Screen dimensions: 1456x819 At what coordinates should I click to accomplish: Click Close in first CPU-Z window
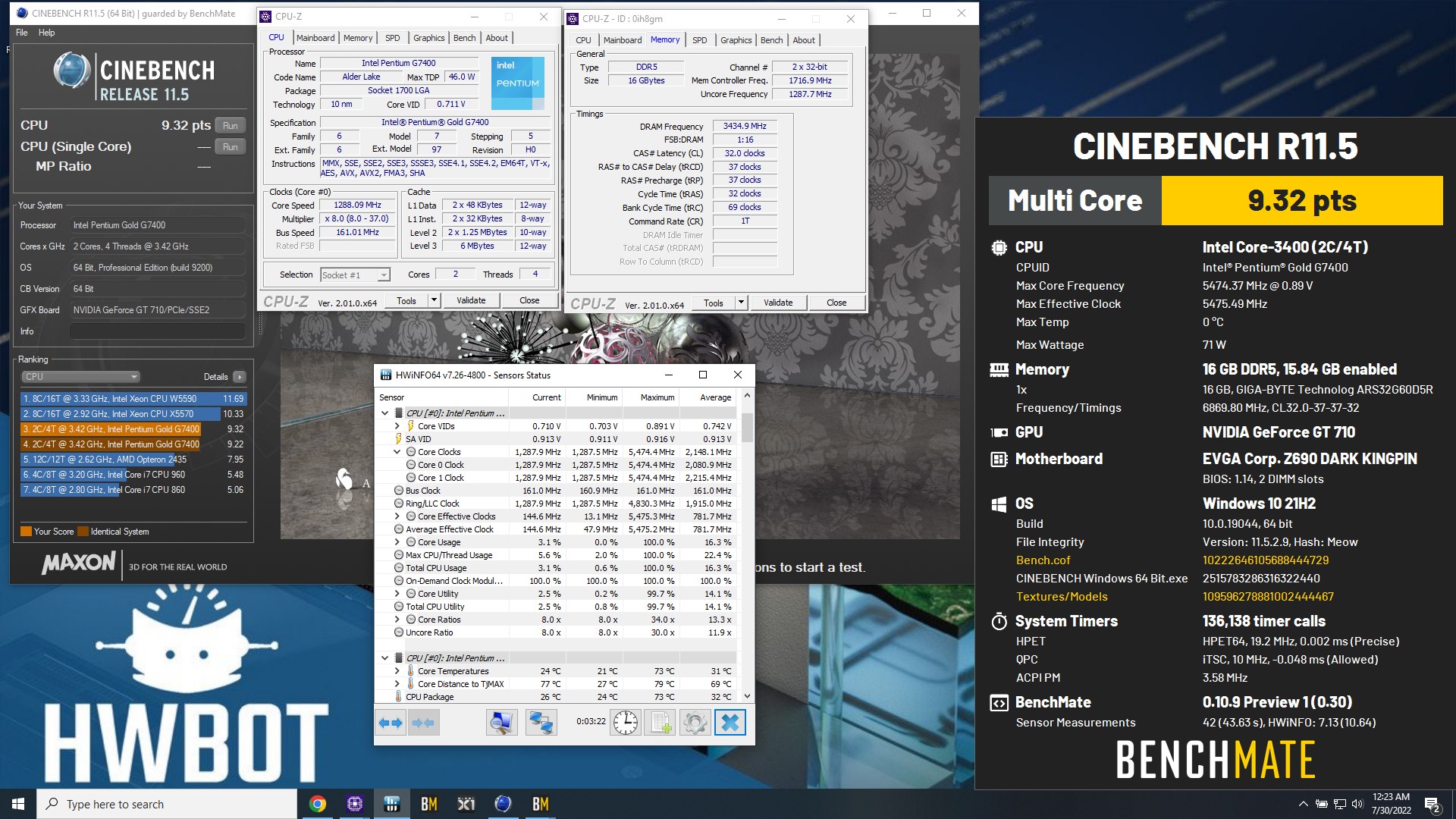529,300
